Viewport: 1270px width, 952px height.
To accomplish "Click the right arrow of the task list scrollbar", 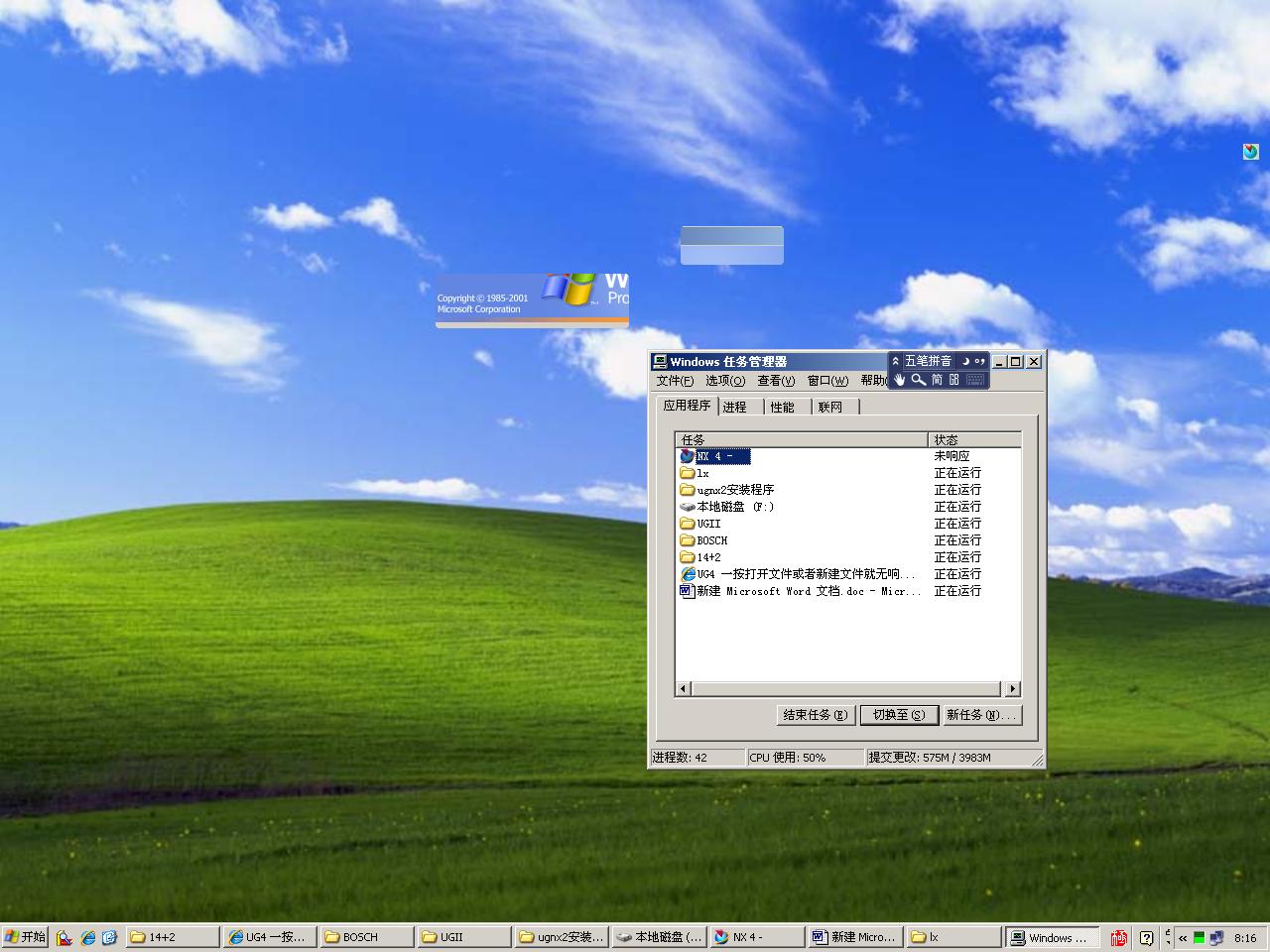I will (x=1012, y=689).
